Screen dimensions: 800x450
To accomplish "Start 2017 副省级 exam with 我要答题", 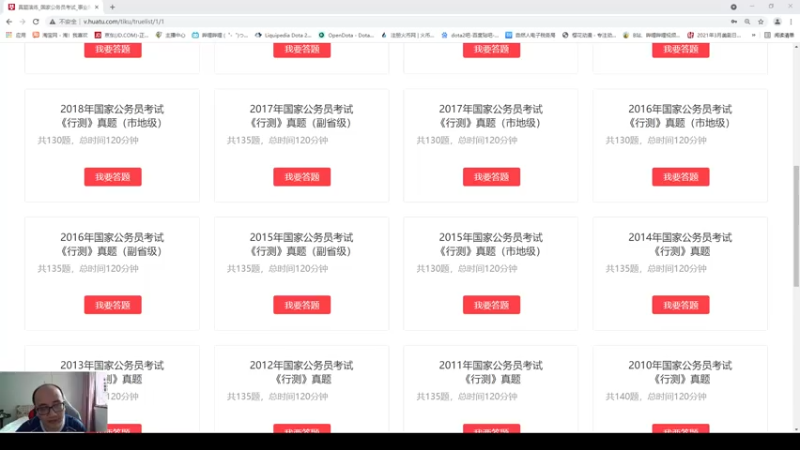I will pyautogui.click(x=302, y=177).
